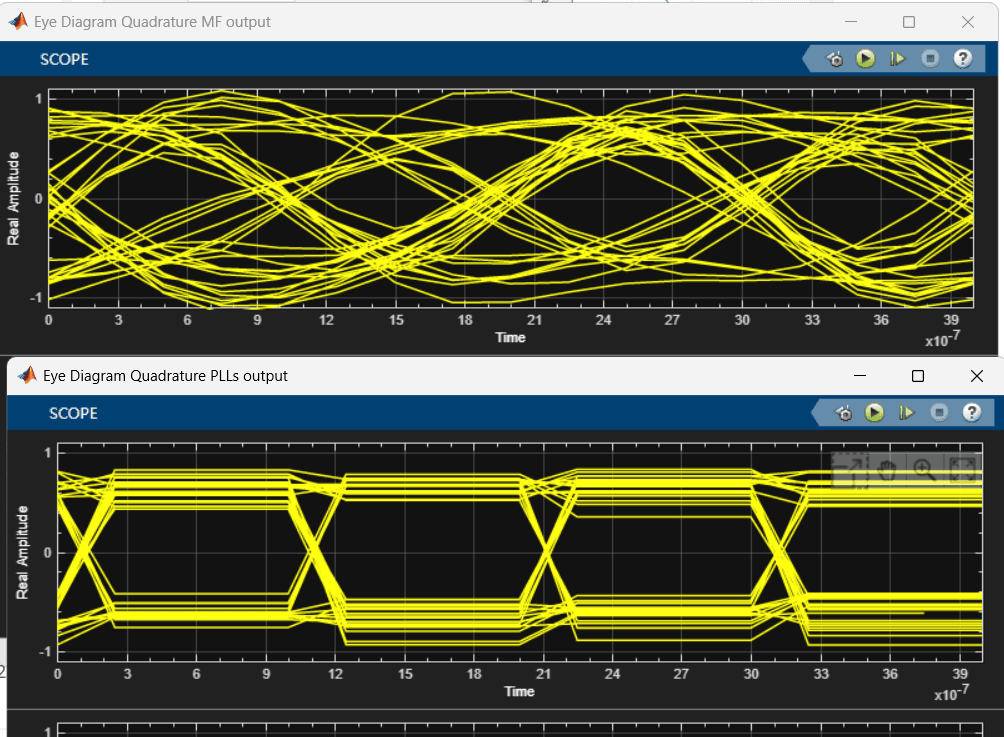Image resolution: width=1004 pixels, height=737 pixels.
Task: Click the Stop button in MF output scope
Action: click(930, 59)
